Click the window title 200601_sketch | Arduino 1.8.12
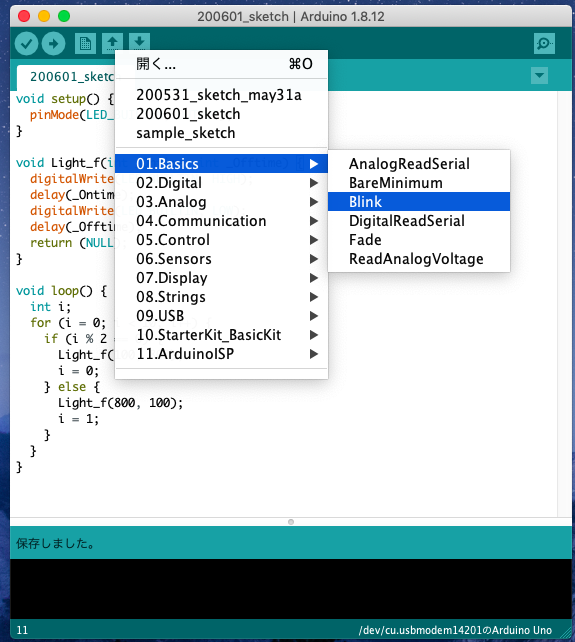Viewport: 575px width, 642px height. click(291, 17)
